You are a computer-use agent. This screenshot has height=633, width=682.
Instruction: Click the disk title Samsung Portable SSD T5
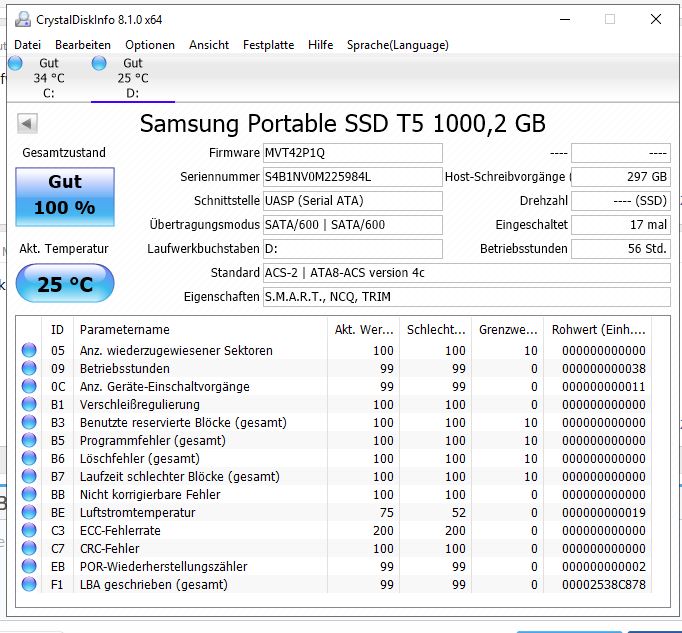pyautogui.click(x=342, y=124)
